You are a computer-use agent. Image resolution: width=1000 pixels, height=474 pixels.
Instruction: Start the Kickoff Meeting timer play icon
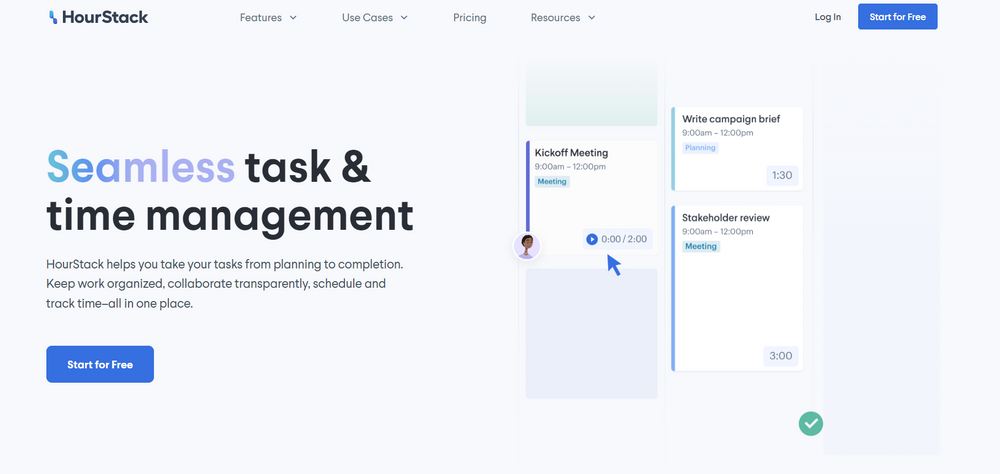[592, 239]
